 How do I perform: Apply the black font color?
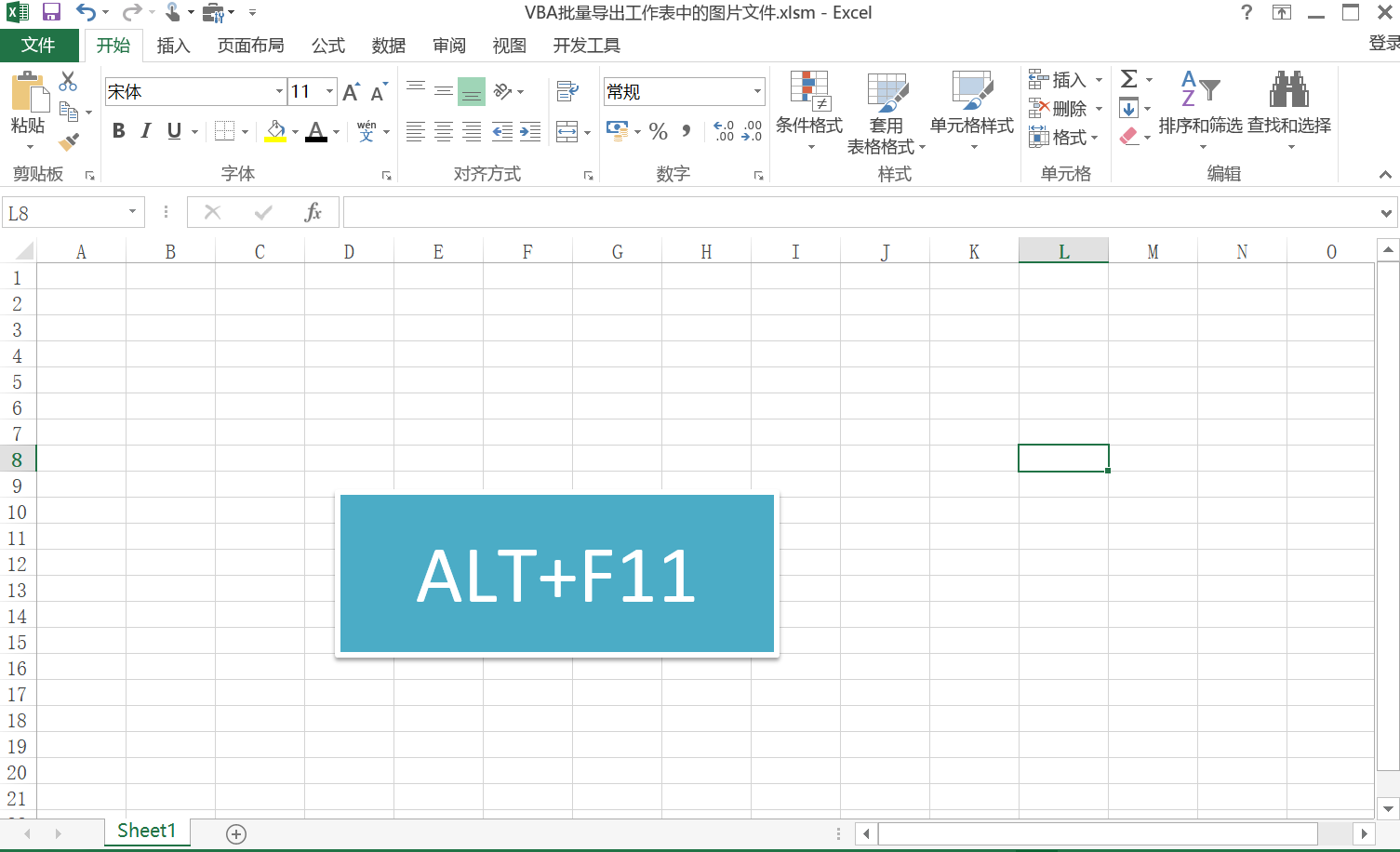[316, 132]
